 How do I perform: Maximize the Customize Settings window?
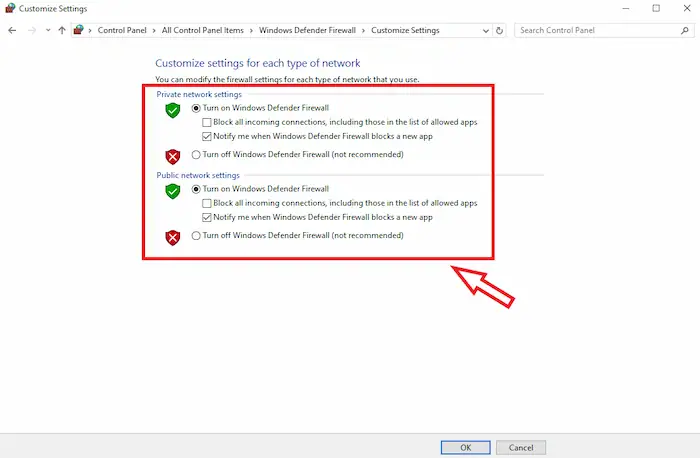tap(656, 8)
